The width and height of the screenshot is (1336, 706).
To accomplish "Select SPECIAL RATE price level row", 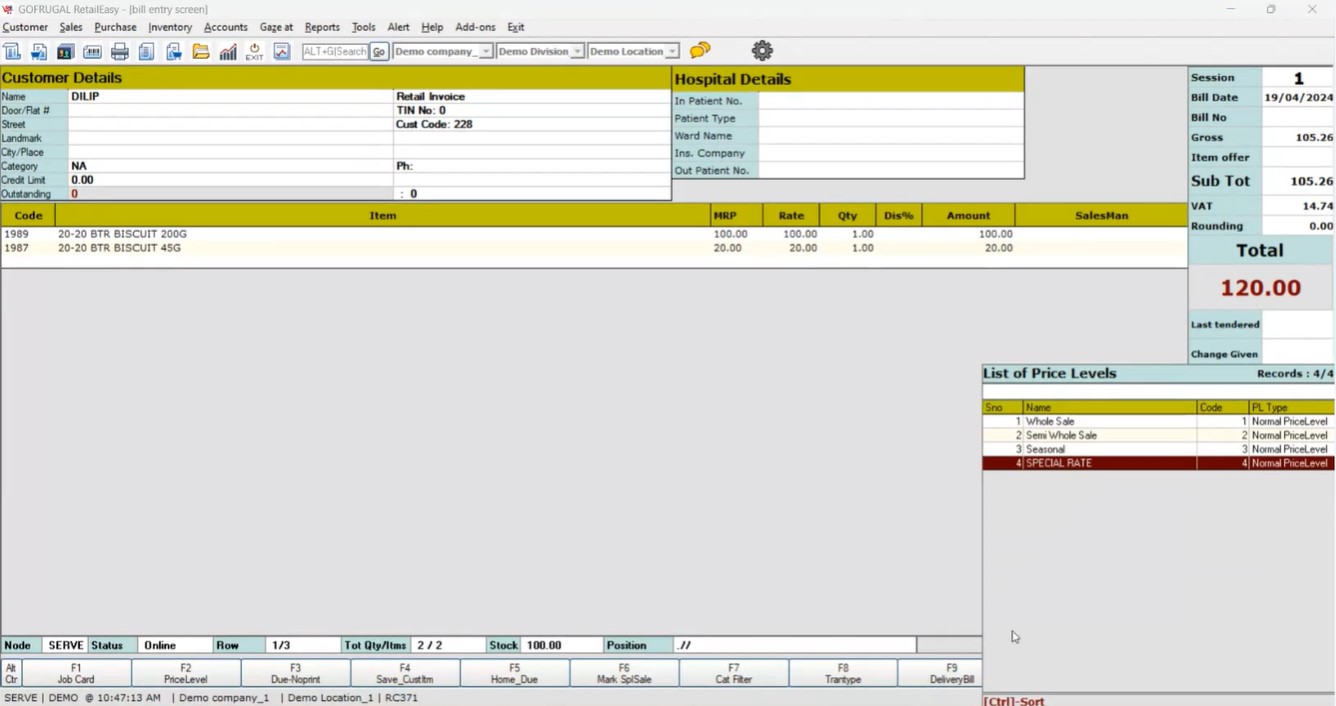I will [x=1158, y=464].
